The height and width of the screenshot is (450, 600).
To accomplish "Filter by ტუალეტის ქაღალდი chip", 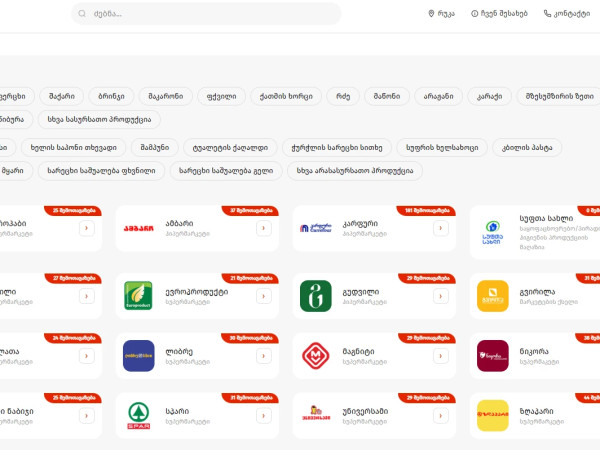I will click(x=230, y=147).
